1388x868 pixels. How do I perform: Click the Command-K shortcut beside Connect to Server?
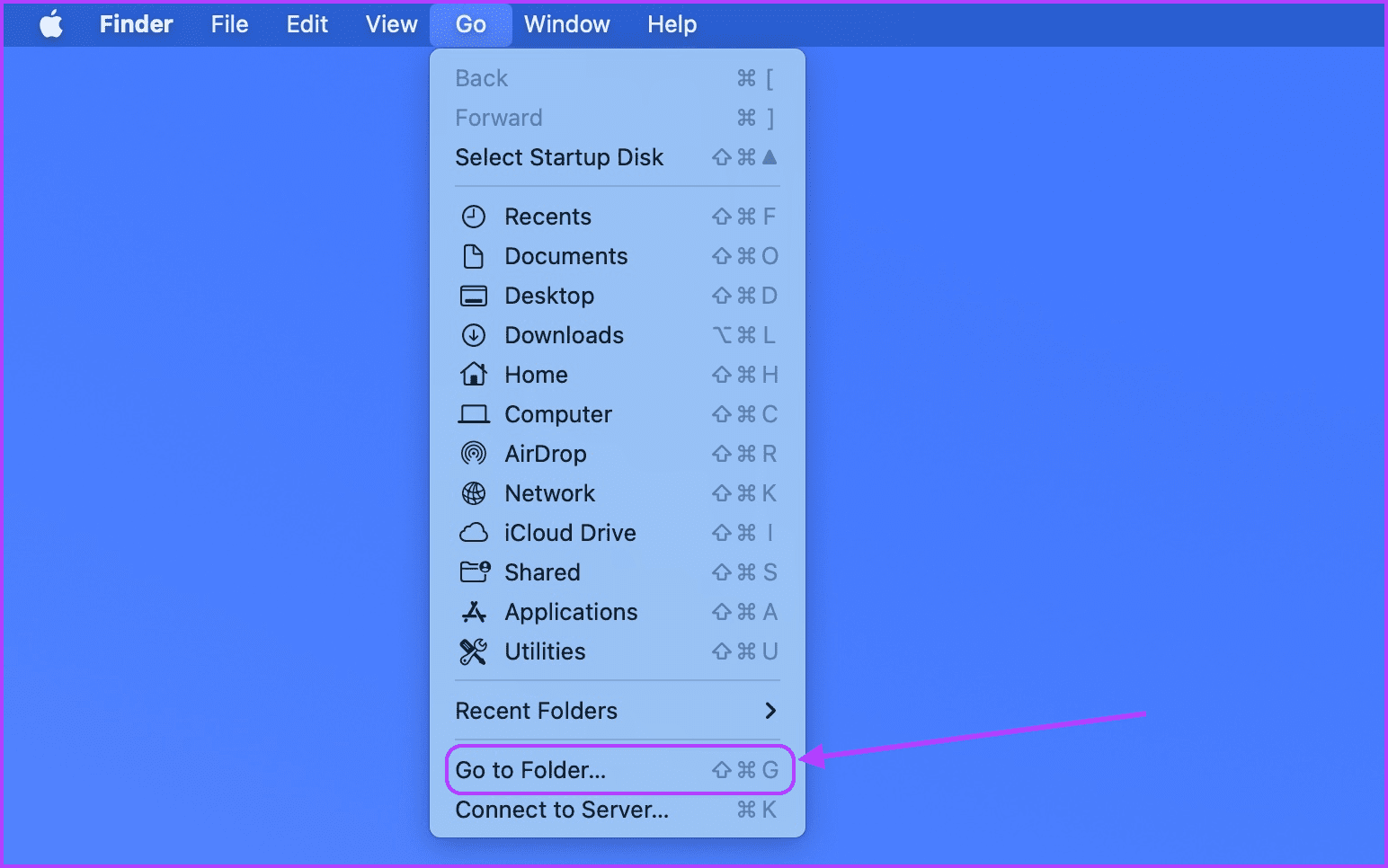pyautogui.click(x=757, y=810)
